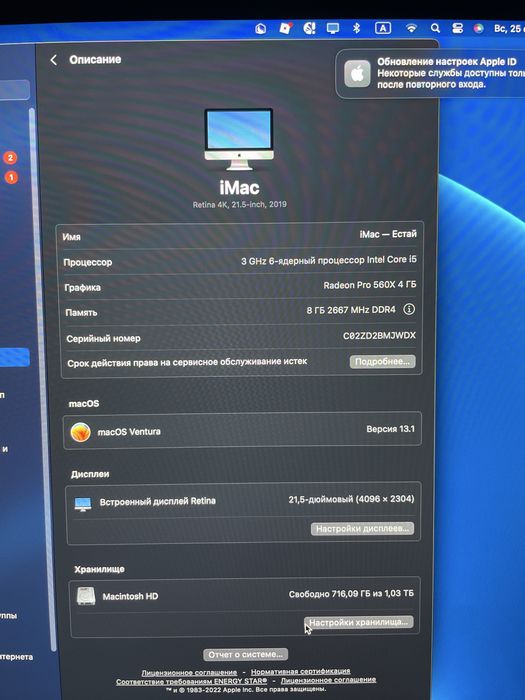Viewport: 525px width, 700px height.
Task: Open Настройки хранилища… button
Action: (358, 622)
